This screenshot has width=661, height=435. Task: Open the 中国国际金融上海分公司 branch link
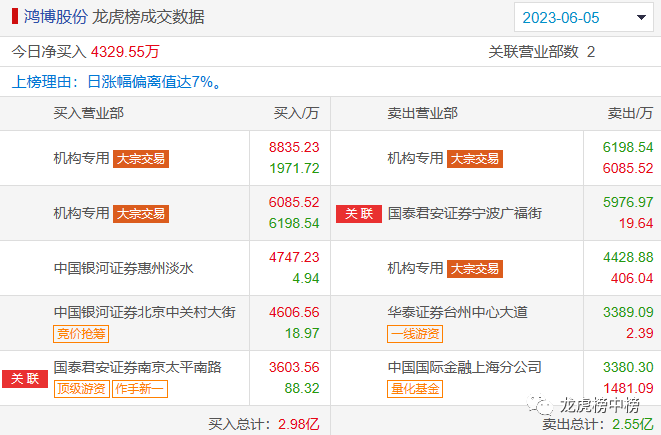tap(464, 367)
